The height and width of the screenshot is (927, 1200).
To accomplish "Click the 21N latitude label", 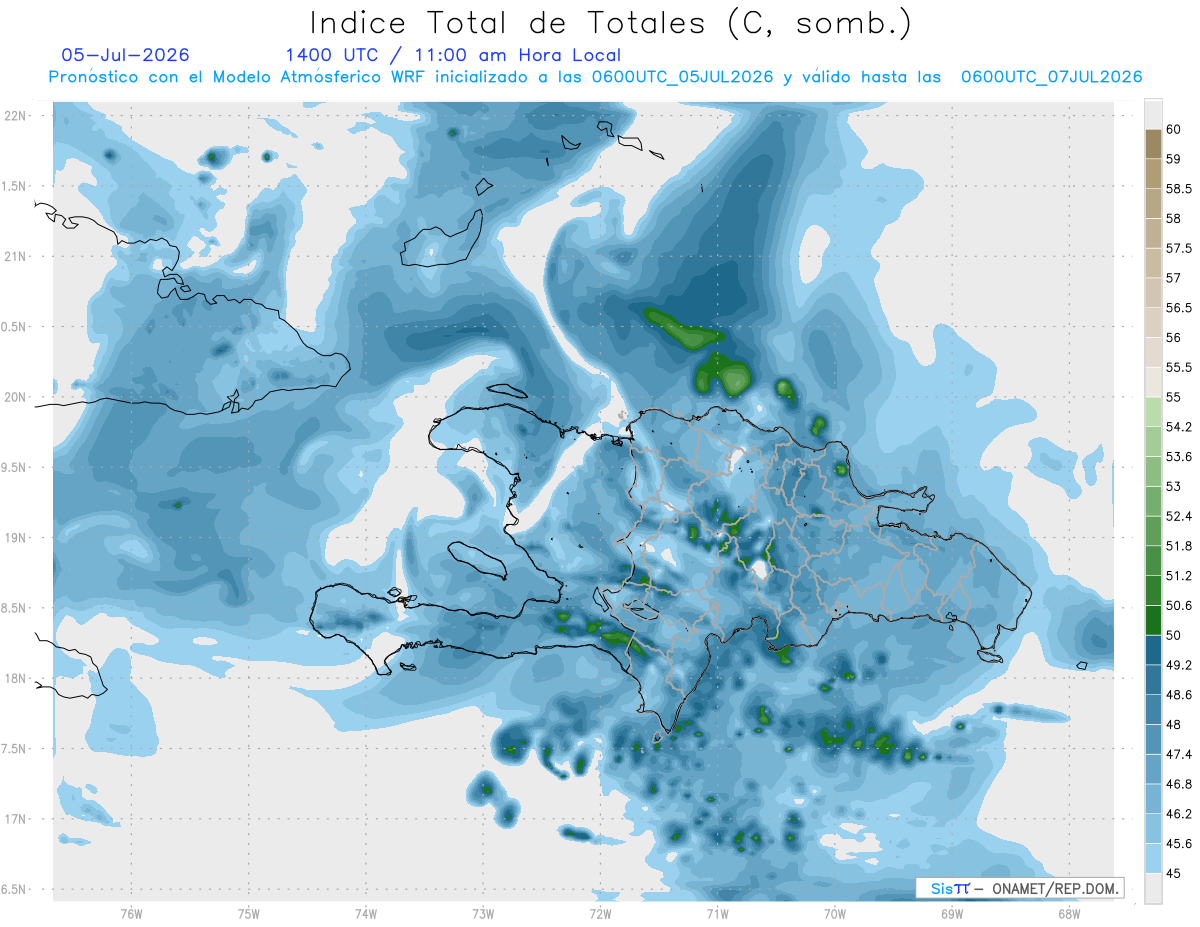I will [x=15, y=256].
